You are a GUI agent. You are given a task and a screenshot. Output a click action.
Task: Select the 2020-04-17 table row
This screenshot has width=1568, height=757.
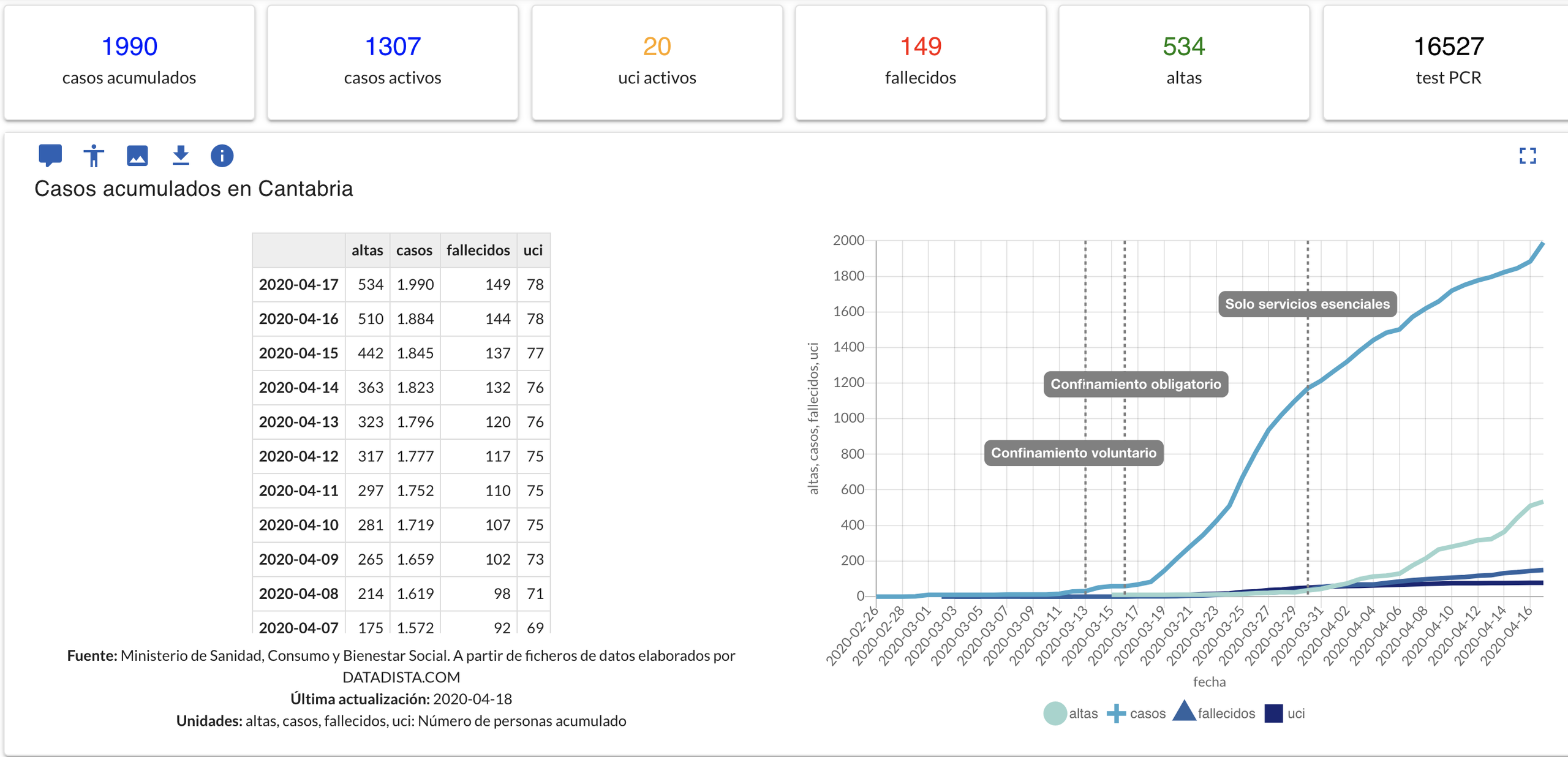pyautogui.click(x=298, y=284)
